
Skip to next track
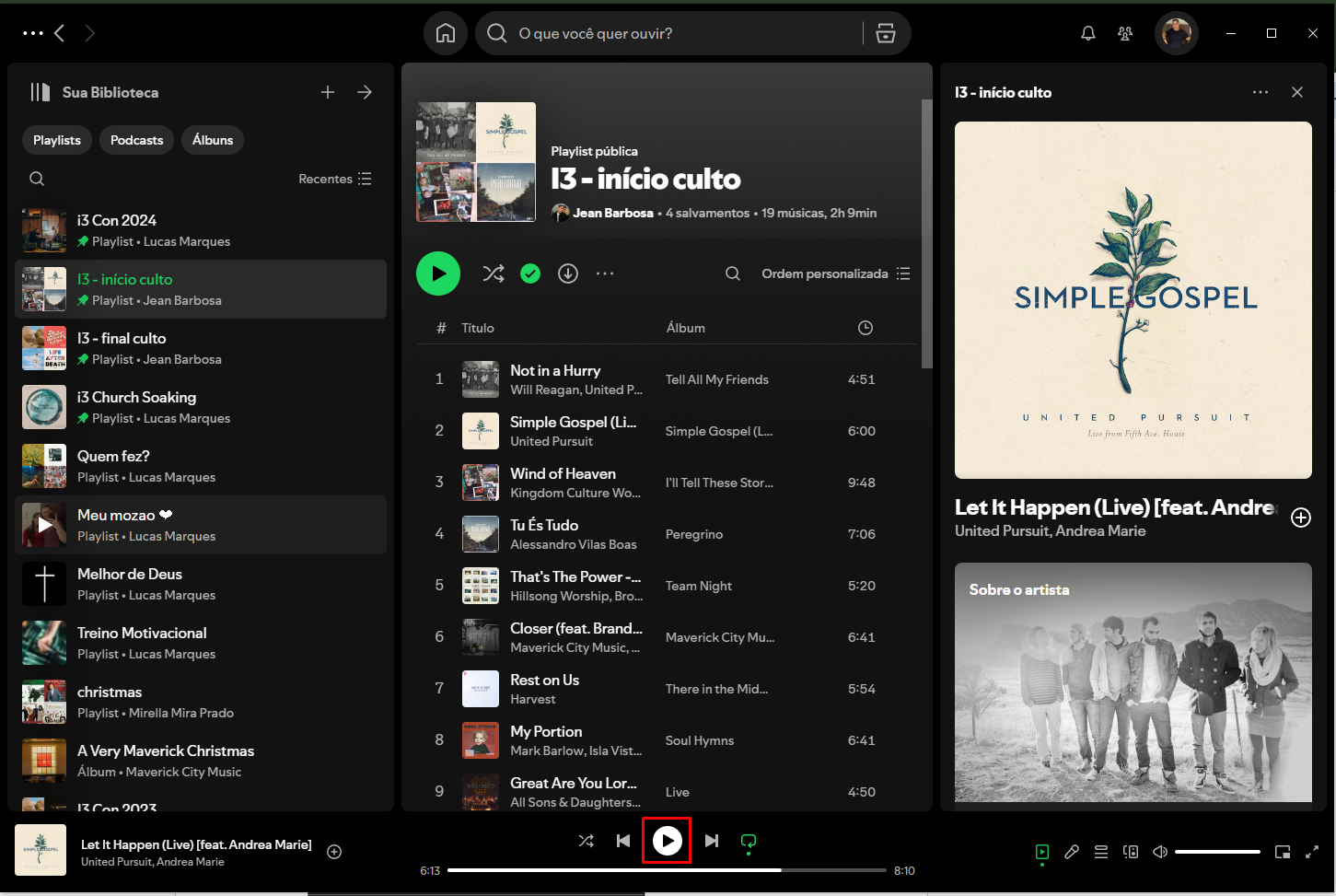712,841
